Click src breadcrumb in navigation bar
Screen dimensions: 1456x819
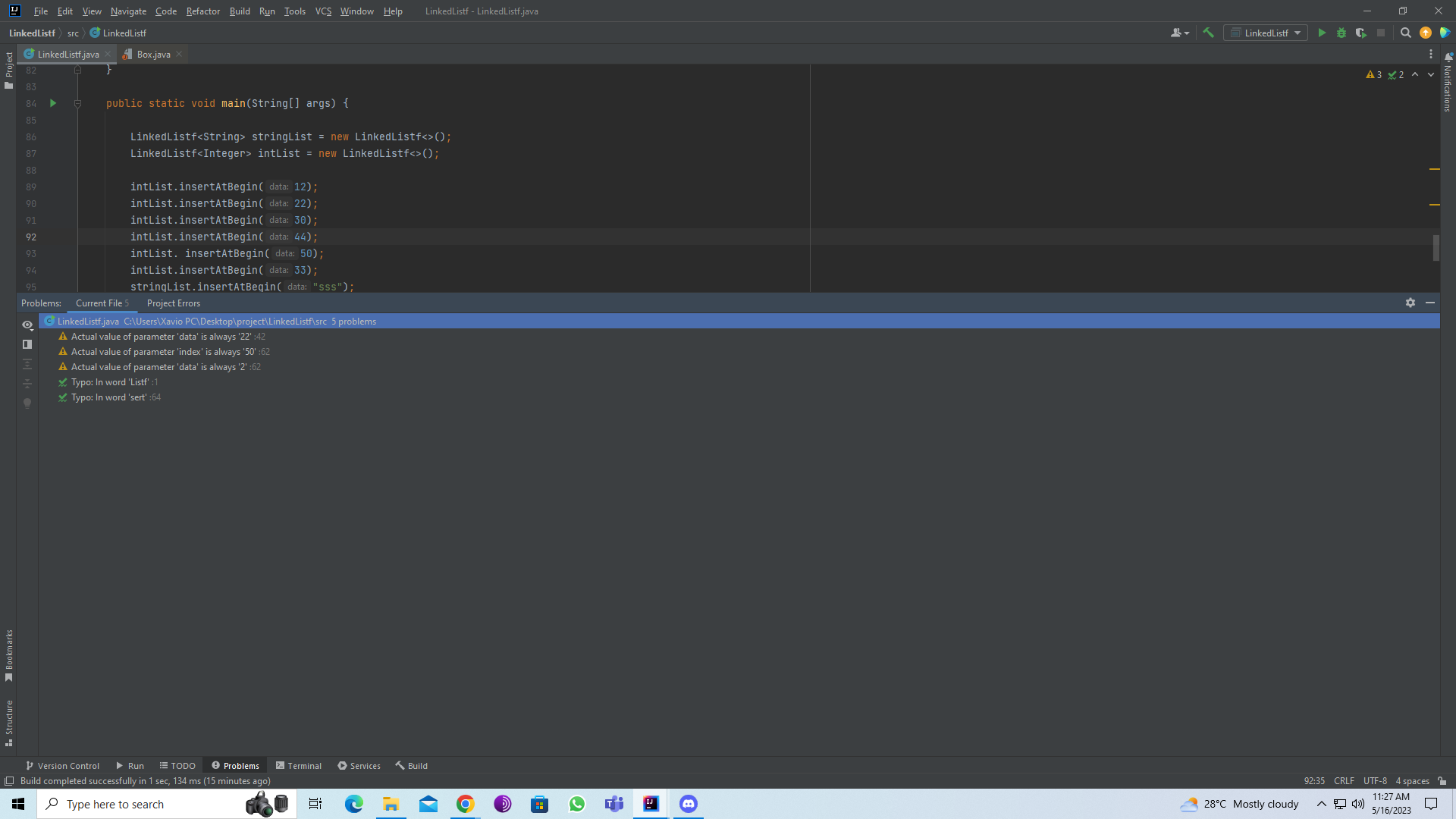(x=73, y=33)
